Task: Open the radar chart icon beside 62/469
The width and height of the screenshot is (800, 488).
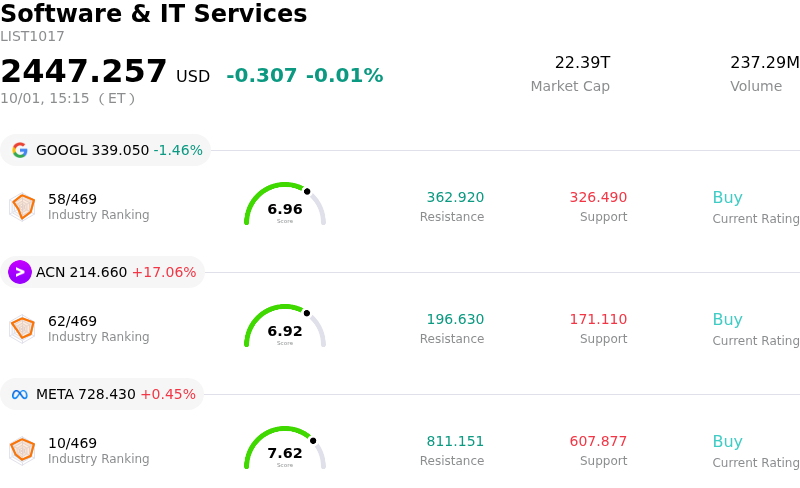Action: coord(22,329)
